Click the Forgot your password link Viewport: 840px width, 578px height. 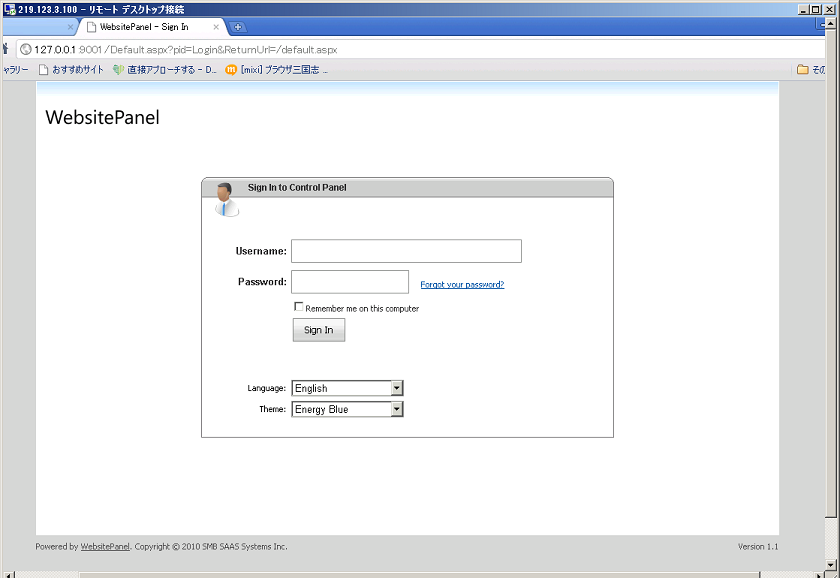point(462,285)
